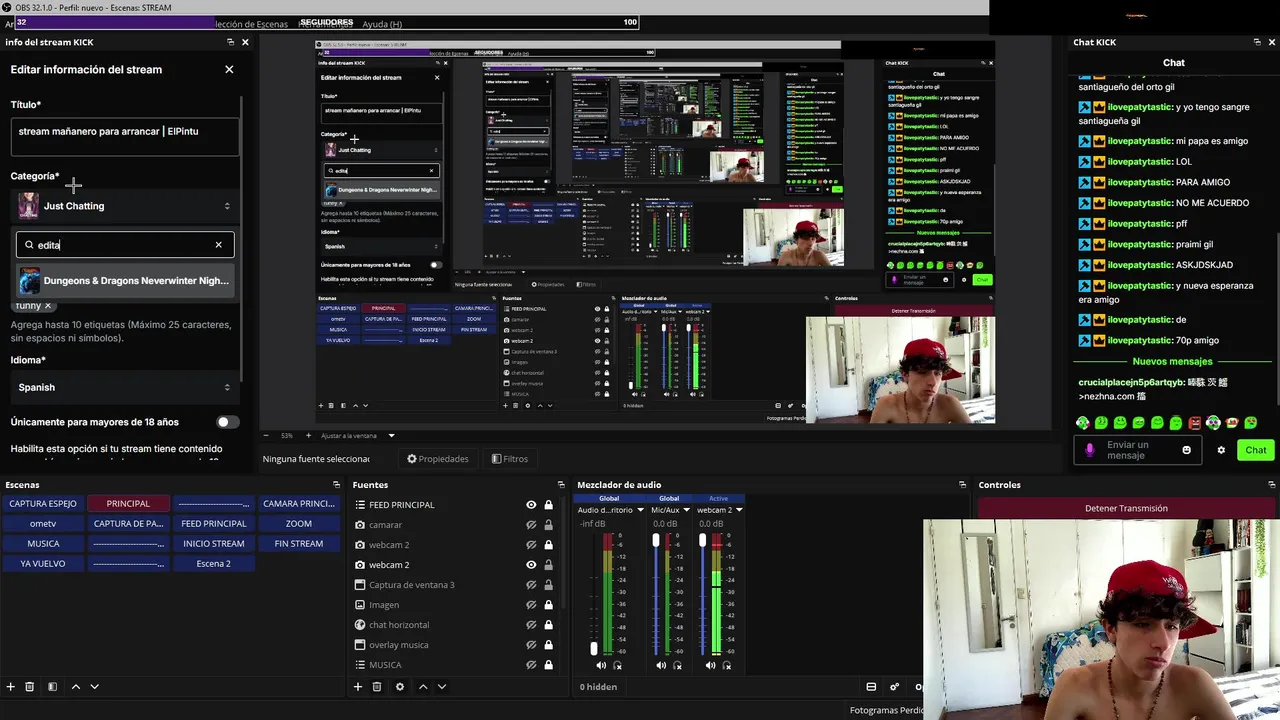Move the scene up with the Escenas up arrow
This screenshot has width=1280, height=720.
pyautogui.click(x=75, y=687)
